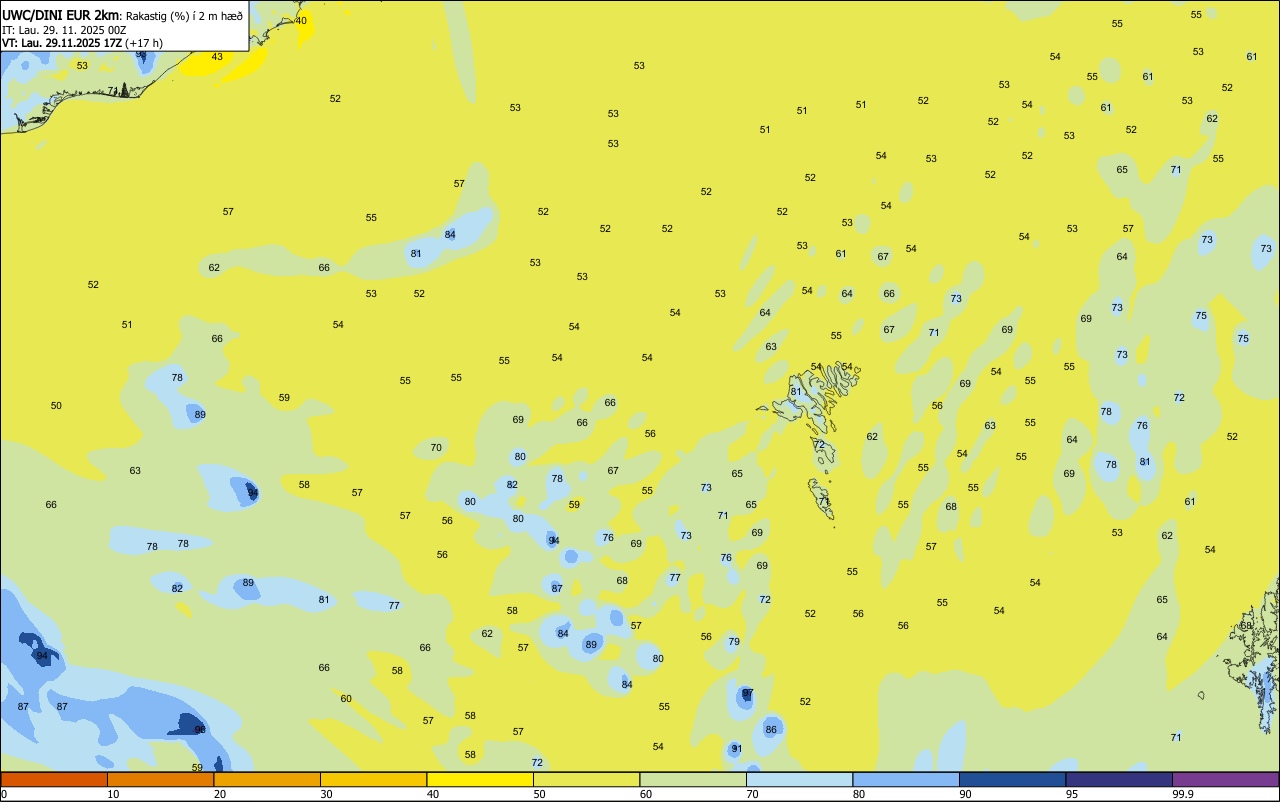Click the 20–30 legend color swatch
1280x802 pixels.
point(267,779)
